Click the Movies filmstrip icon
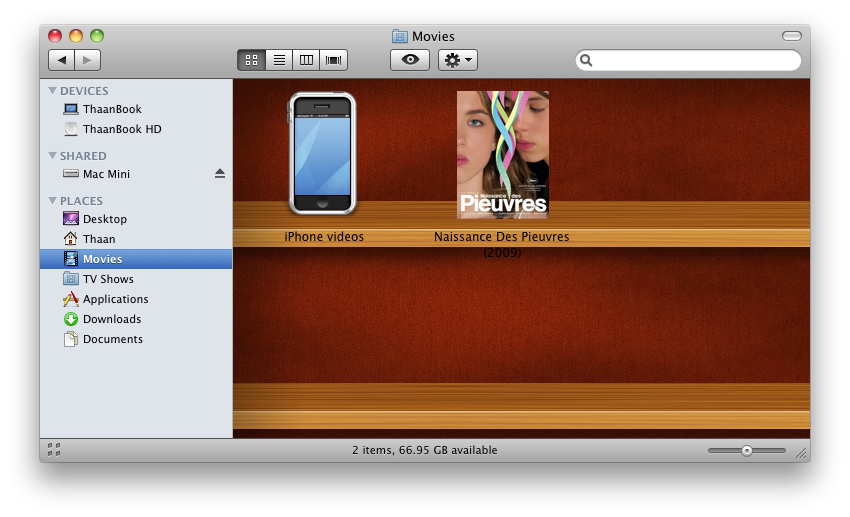 pyautogui.click(x=71, y=258)
